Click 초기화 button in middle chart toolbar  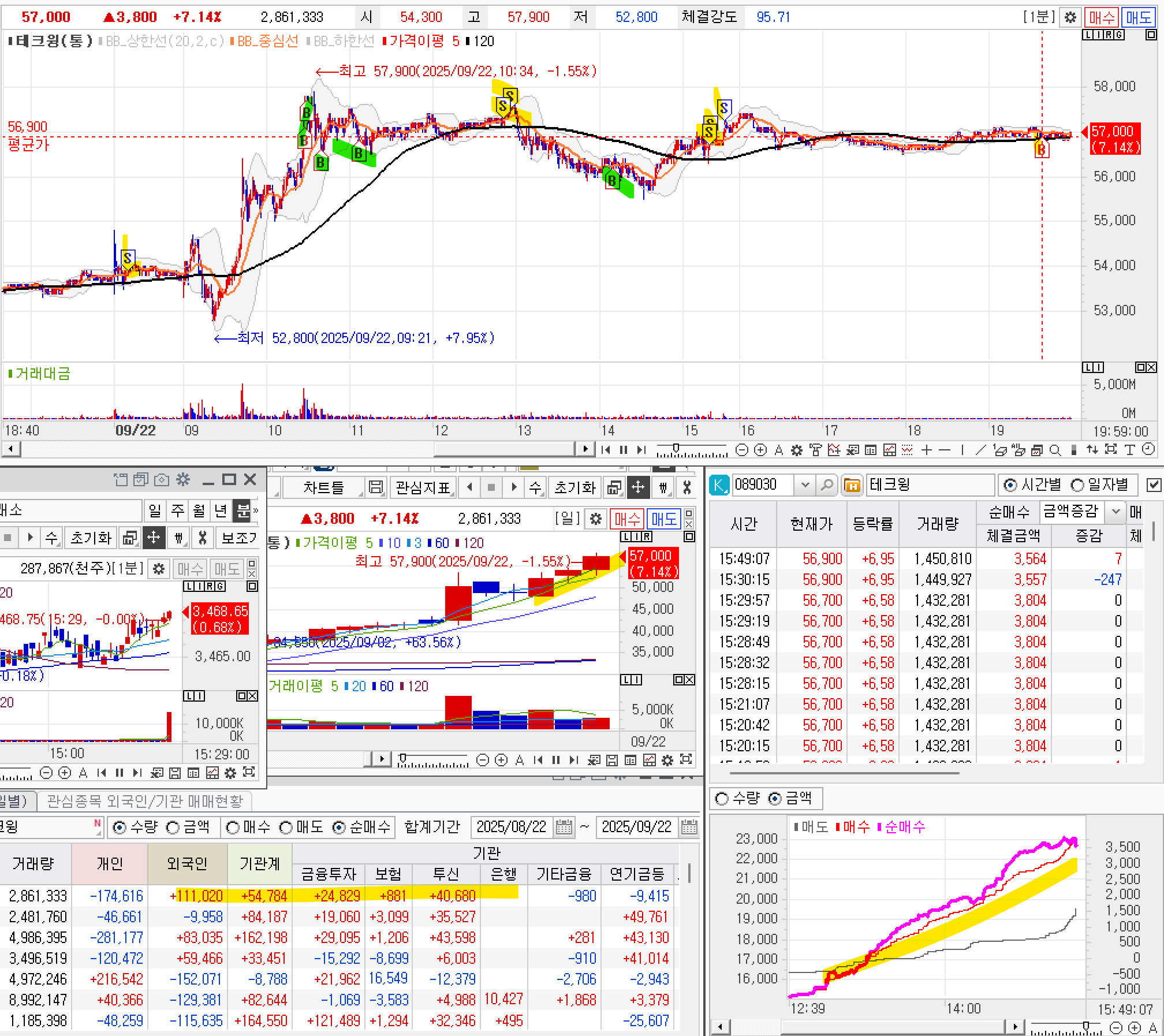(x=574, y=488)
